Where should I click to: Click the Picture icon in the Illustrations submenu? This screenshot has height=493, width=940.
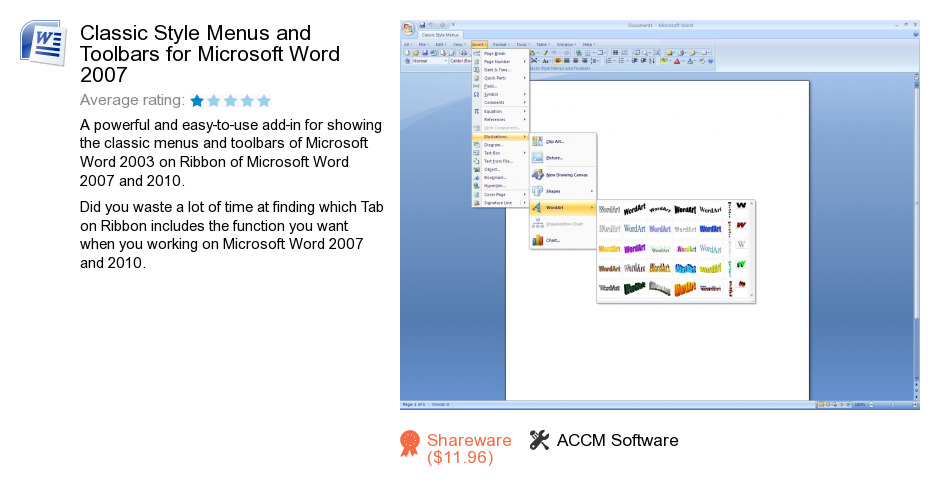tap(537, 158)
